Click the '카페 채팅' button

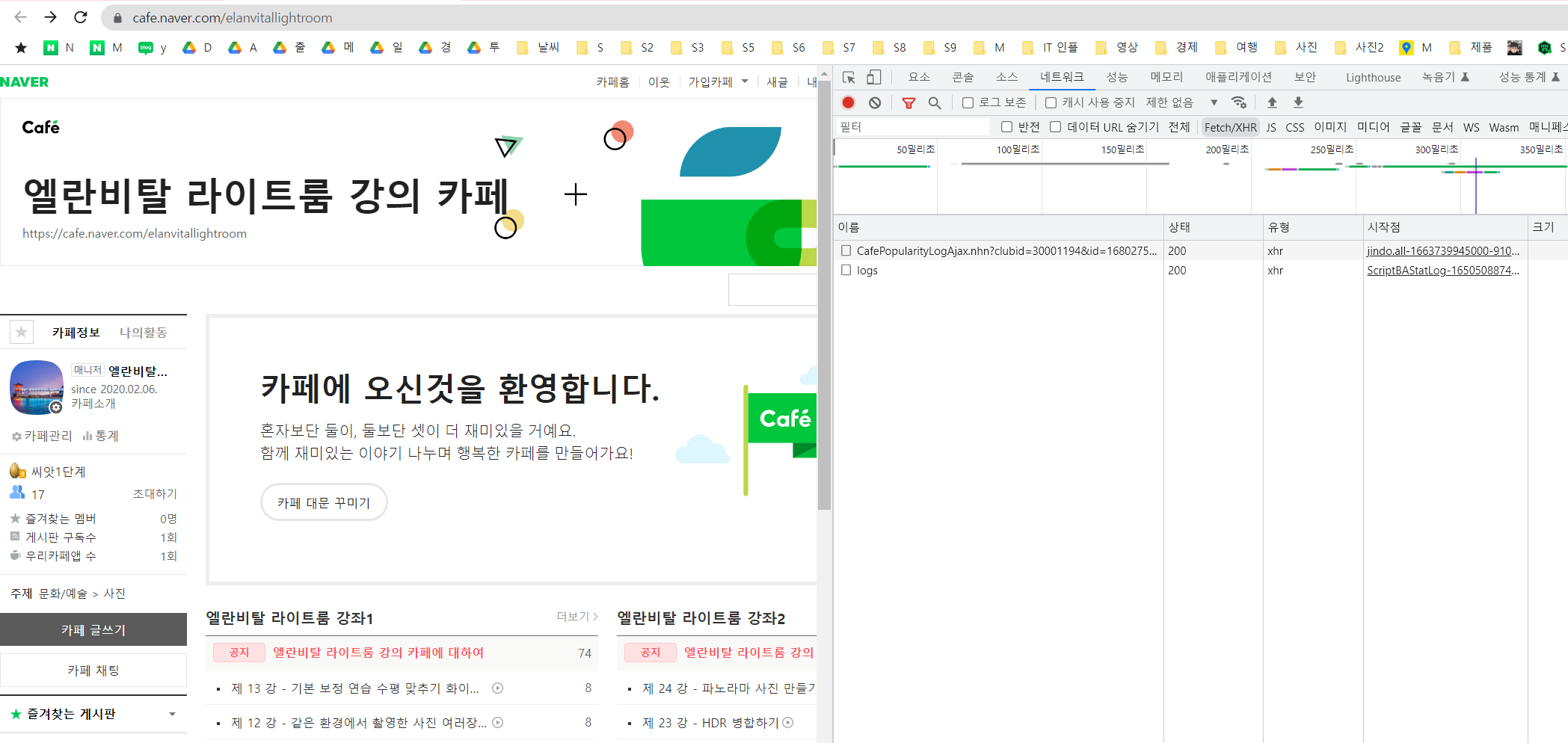coord(93,670)
